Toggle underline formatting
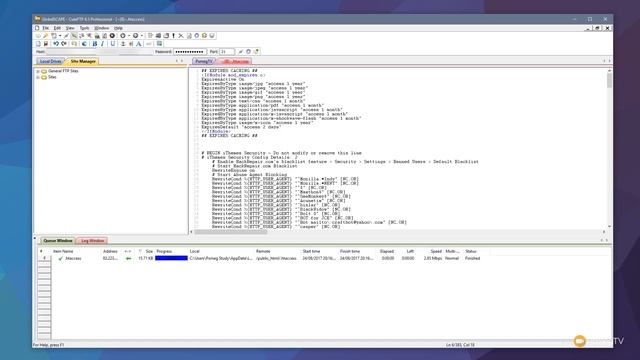Viewport: 640px width, 360px height. coord(113,44)
